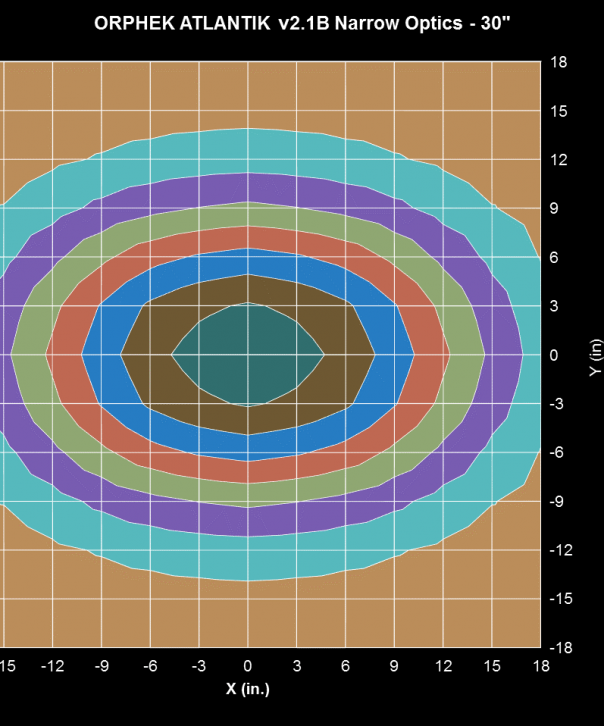Click the "Y (in)" vertical axis label

(596, 357)
